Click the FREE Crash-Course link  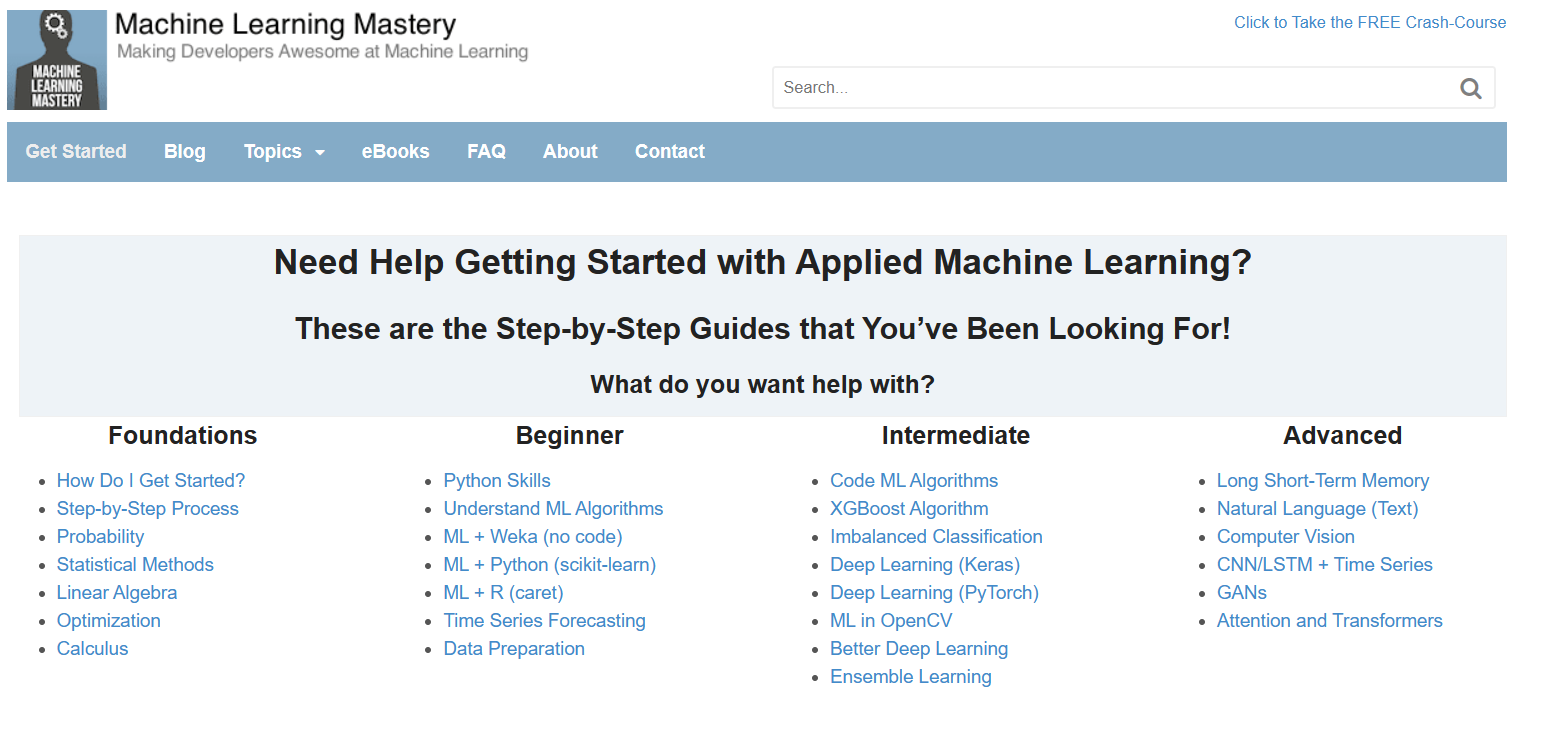click(x=1369, y=22)
